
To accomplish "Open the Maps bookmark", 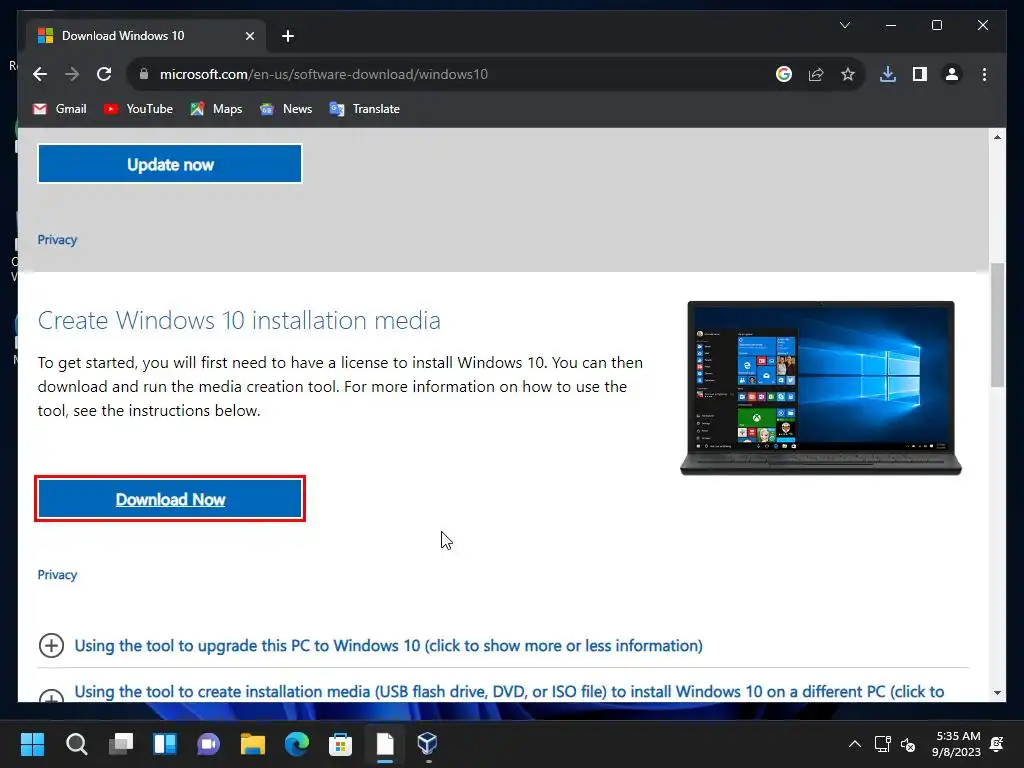I will click(216, 109).
